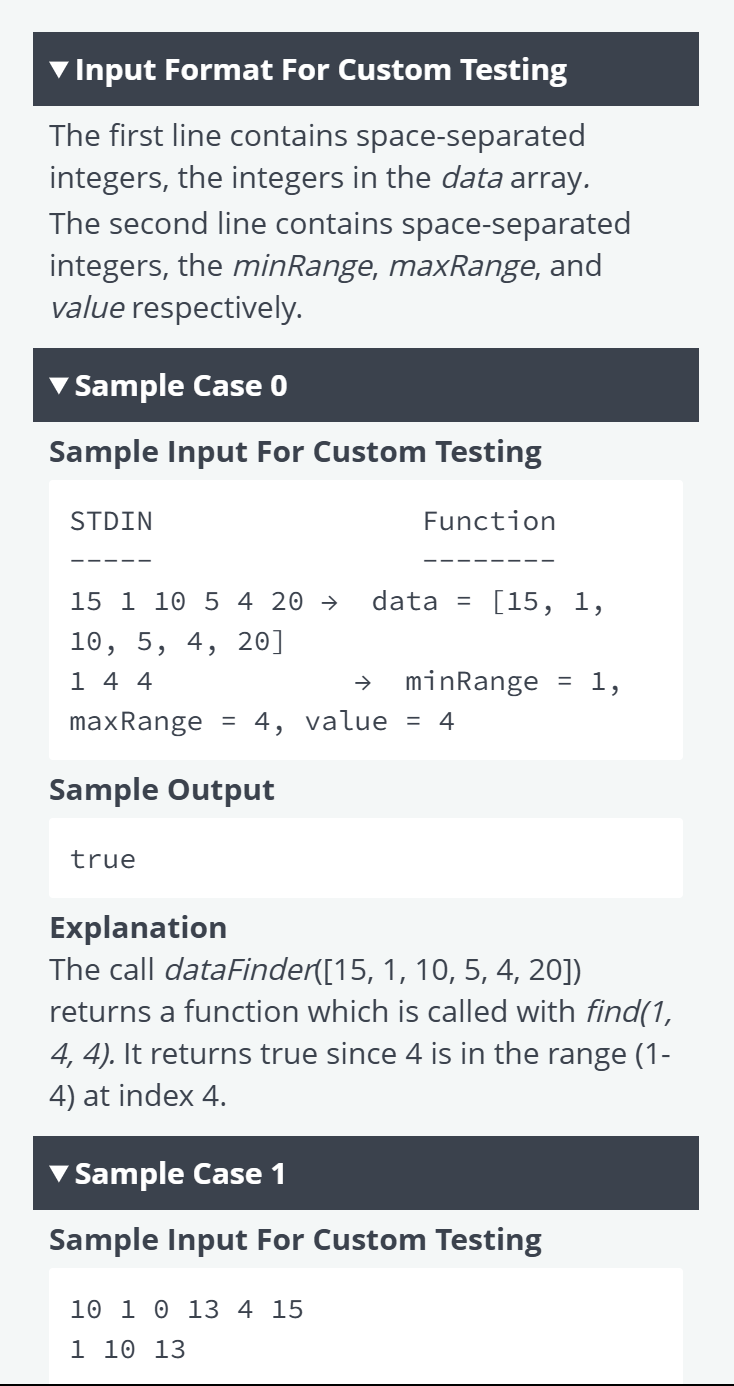Click the 'maxRange = 4, value = 4' line
The width and height of the screenshot is (734, 1386).
pyautogui.click(x=262, y=721)
